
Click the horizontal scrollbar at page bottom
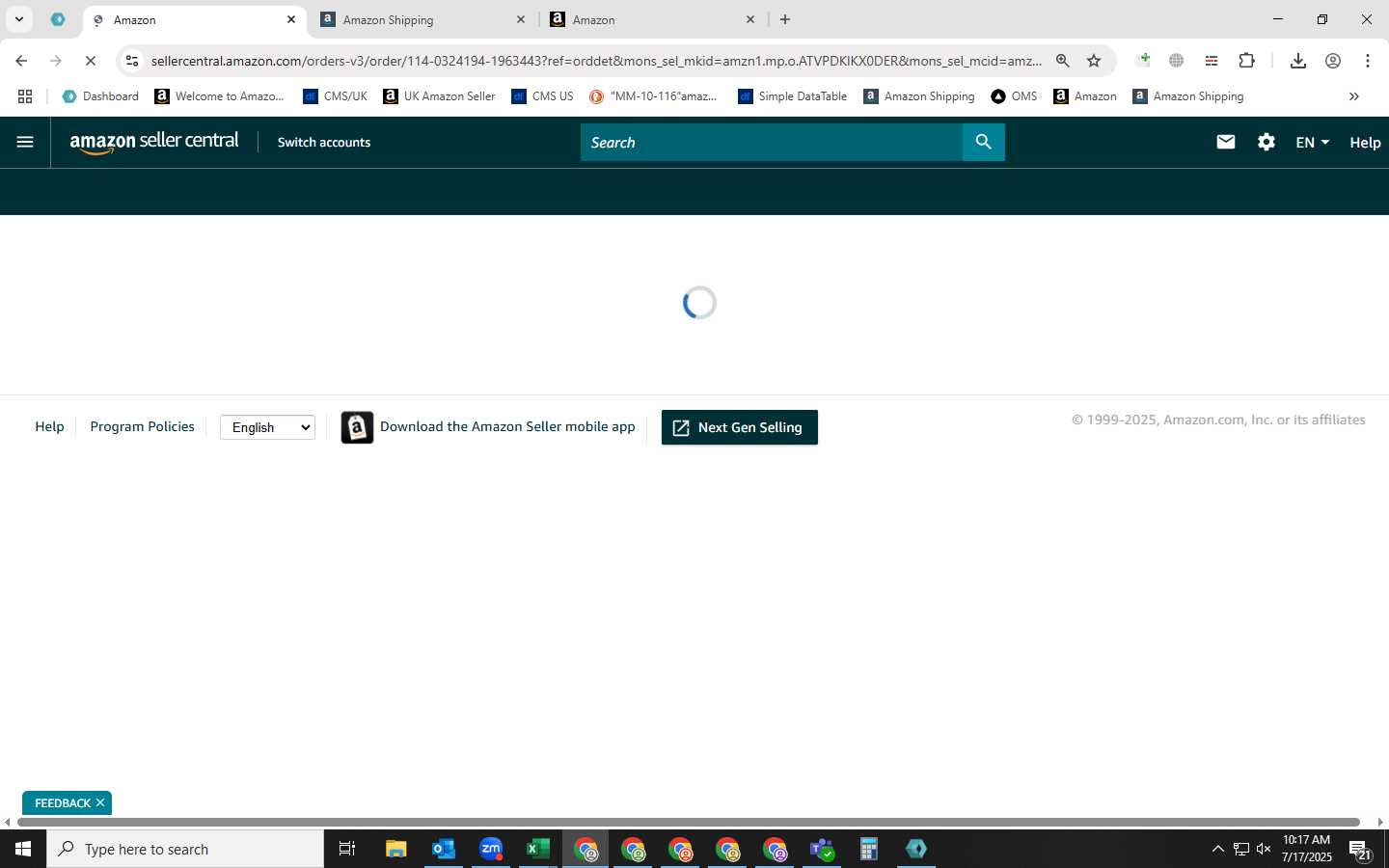[x=689, y=822]
